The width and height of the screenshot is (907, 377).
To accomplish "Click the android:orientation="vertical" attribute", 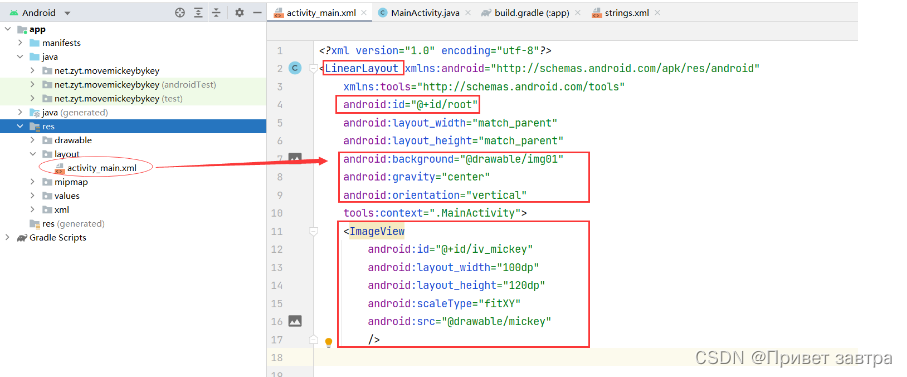I will (435, 195).
